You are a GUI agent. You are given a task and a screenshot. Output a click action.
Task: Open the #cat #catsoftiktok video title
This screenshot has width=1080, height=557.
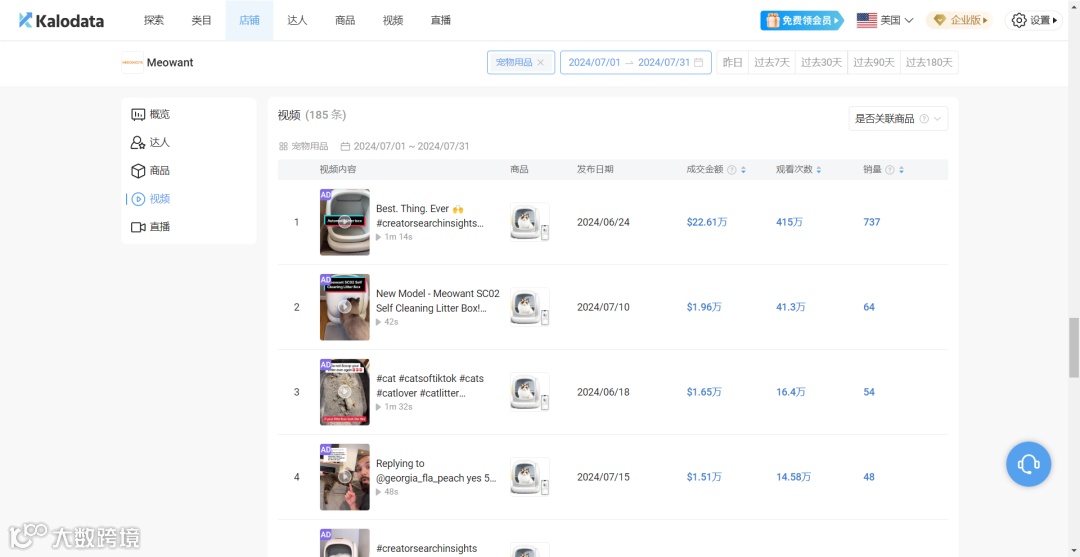[x=430, y=386]
